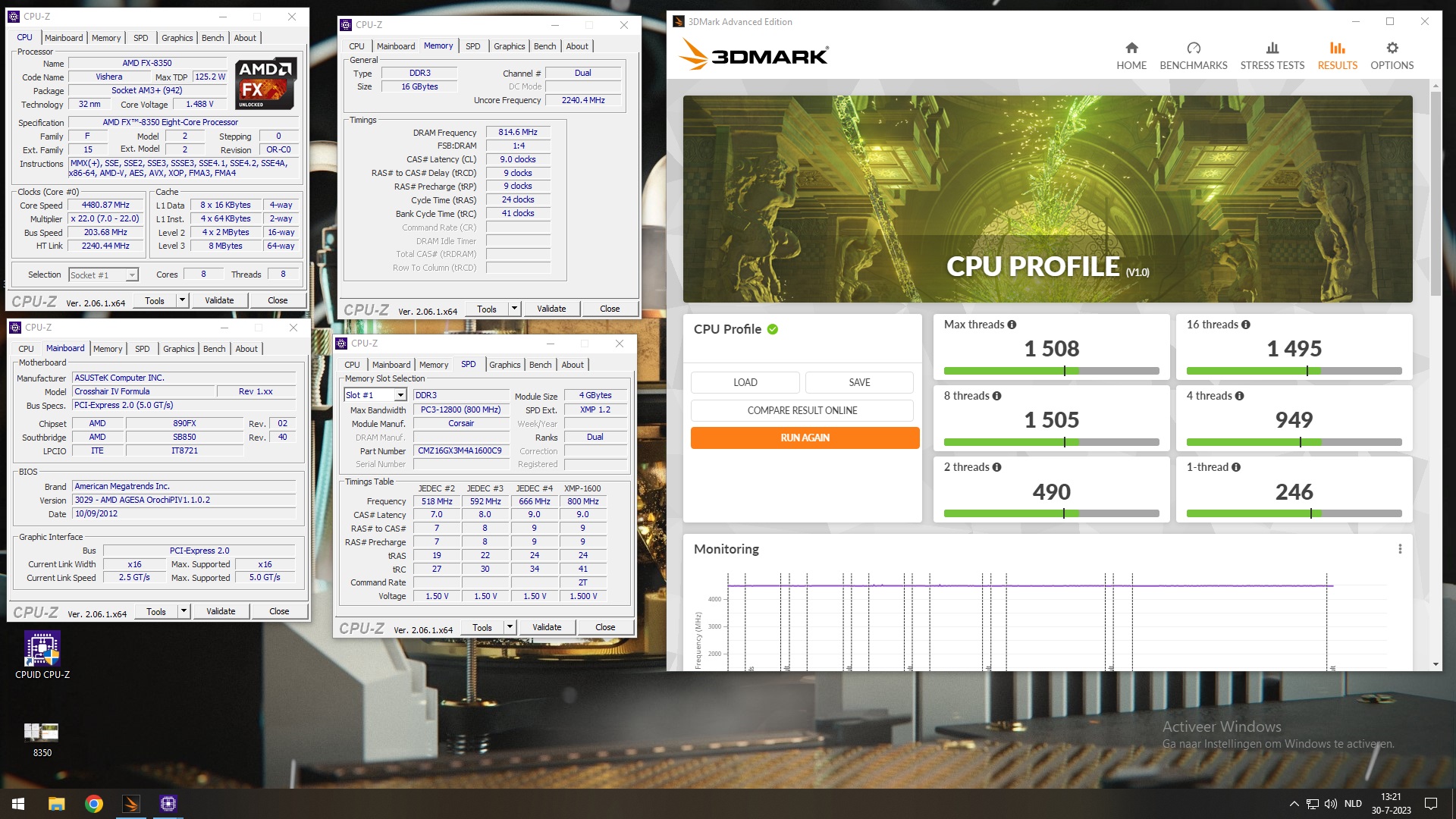Screen dimensions: 1456x819
Task: Open File Explorer from taskbar
Action: (56, 804)
